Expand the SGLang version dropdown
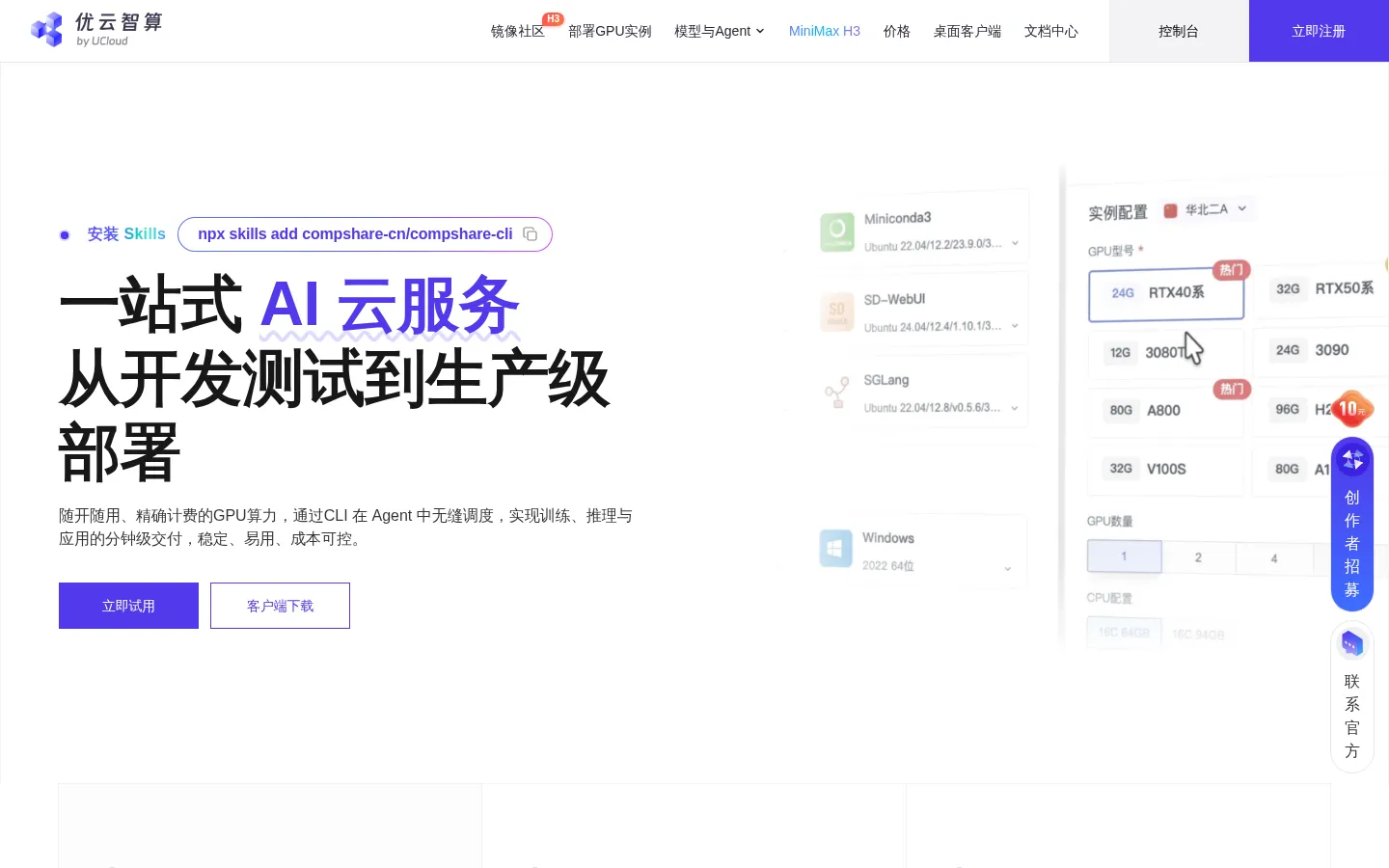Viewport: 1389px width, 868px height. click(1015, 408)
